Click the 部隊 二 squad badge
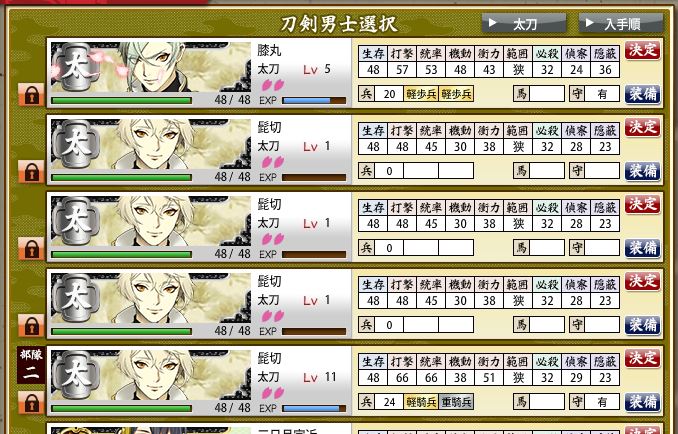678x434 pixels. [x=31, y=364]
